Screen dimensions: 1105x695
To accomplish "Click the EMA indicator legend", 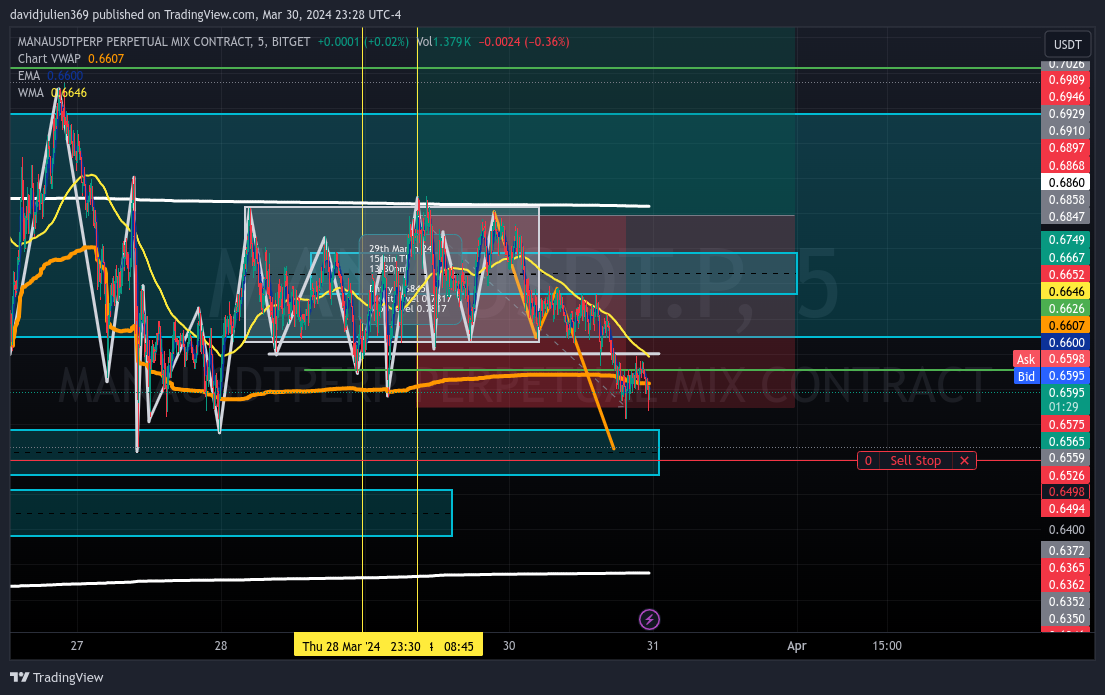I will click(x=50, y=75).
